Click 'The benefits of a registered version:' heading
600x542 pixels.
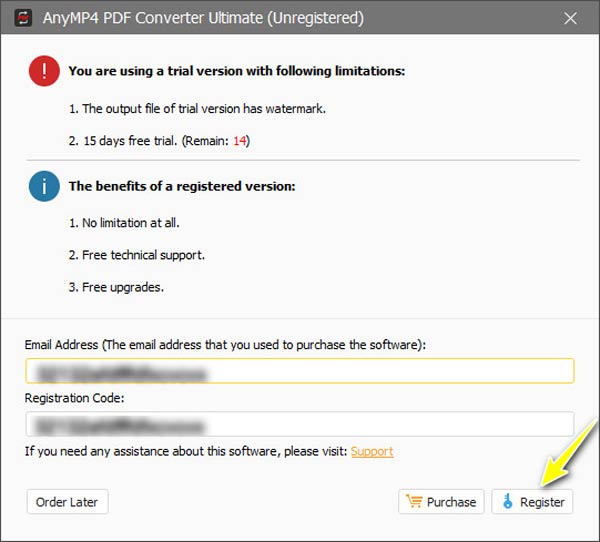pyautogui.click(x=182, y=186)
